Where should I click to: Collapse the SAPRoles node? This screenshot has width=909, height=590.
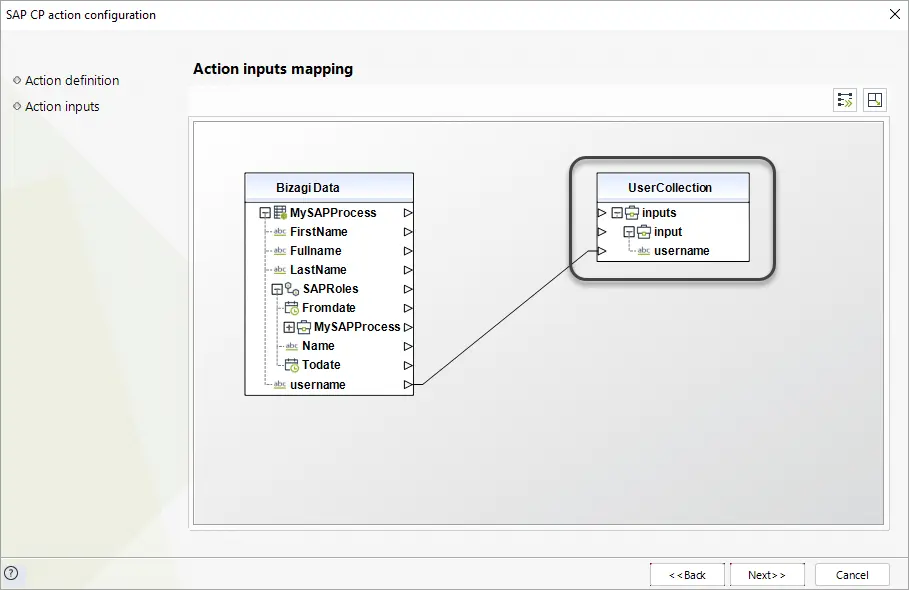(277, 289)
